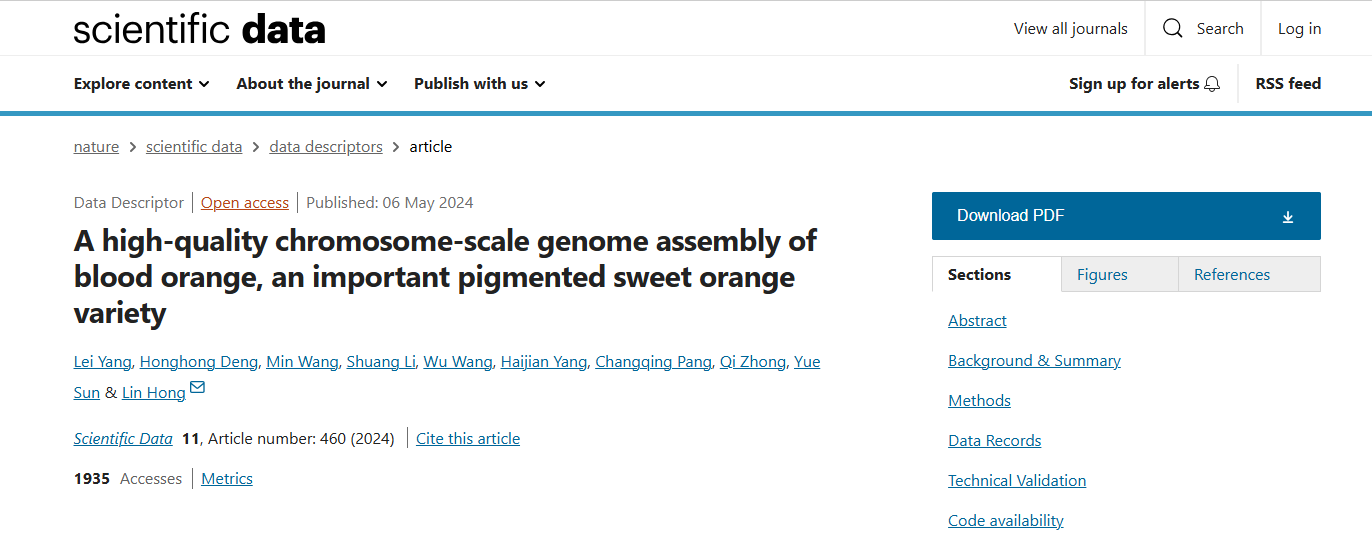Image resolution: width=1372 pixels, height=535 pixels.
Task: Click the Cite this article link
Action: click(468, 439)
